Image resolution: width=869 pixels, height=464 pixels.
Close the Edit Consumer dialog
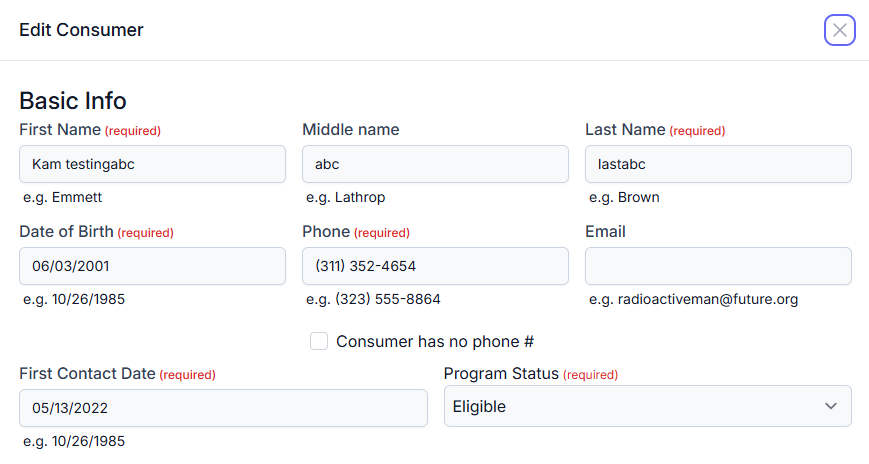click(839, 30)
